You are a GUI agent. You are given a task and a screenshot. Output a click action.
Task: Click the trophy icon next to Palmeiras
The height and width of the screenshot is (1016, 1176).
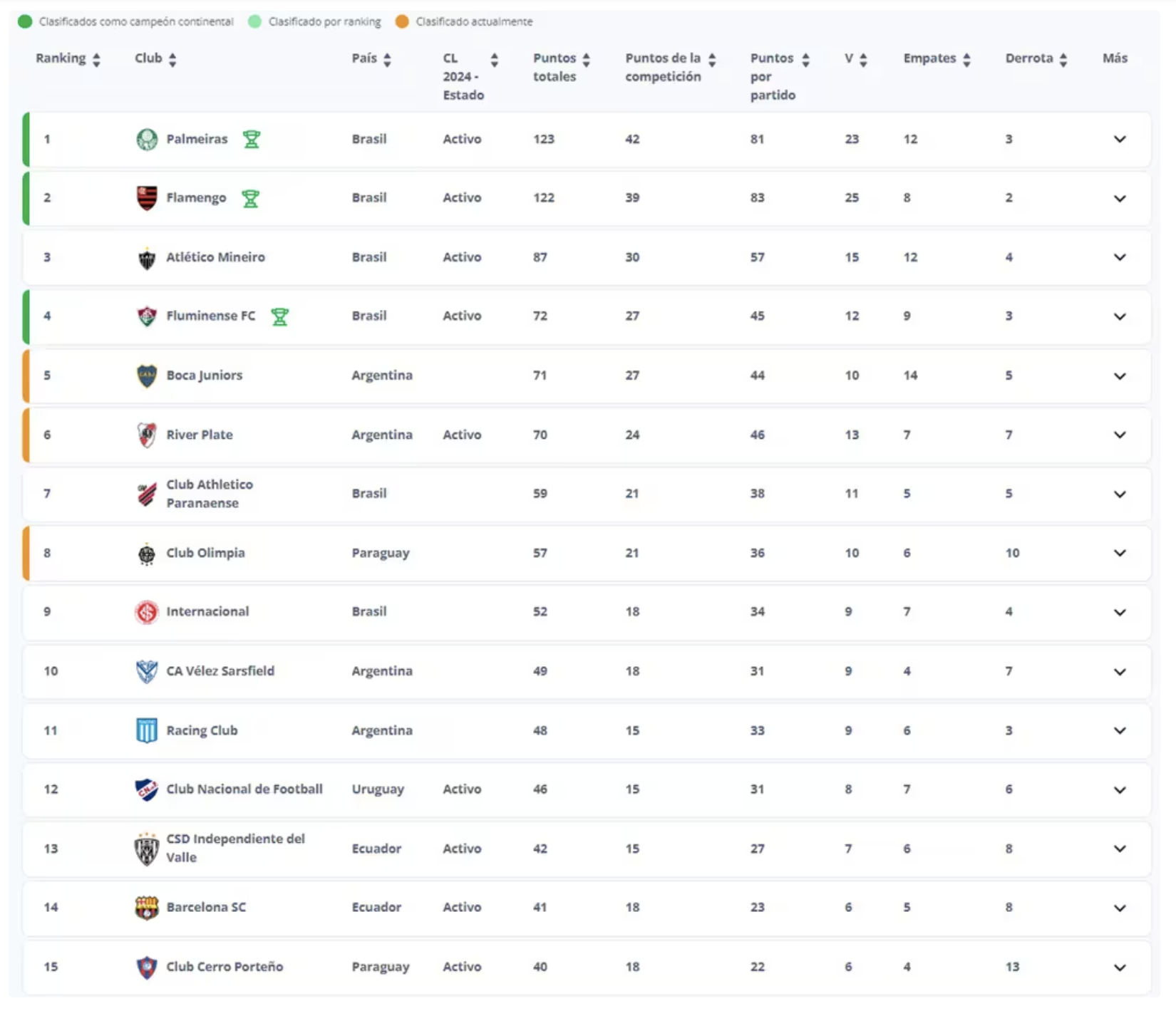252,139
